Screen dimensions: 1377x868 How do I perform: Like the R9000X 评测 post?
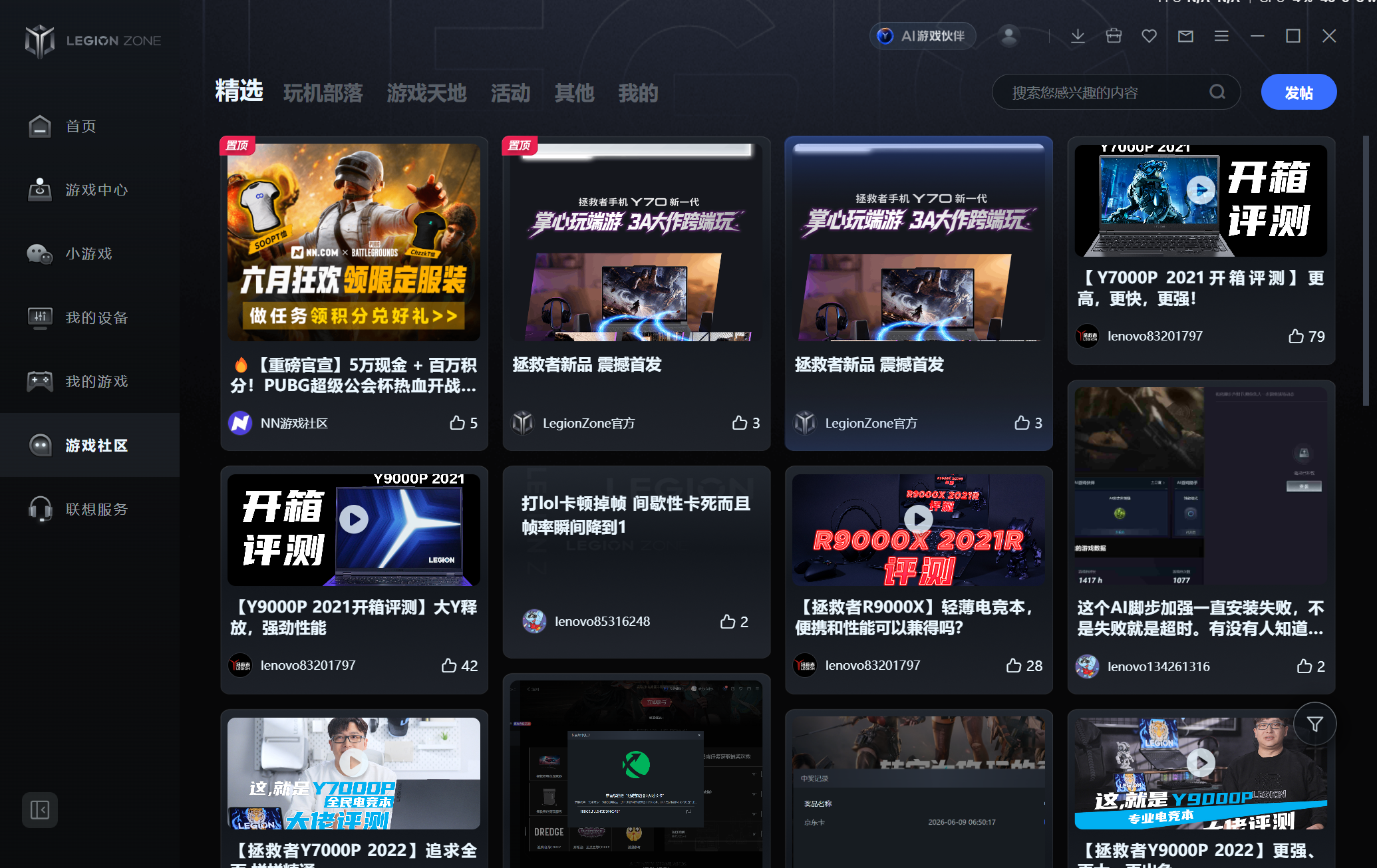(1024, 665)
